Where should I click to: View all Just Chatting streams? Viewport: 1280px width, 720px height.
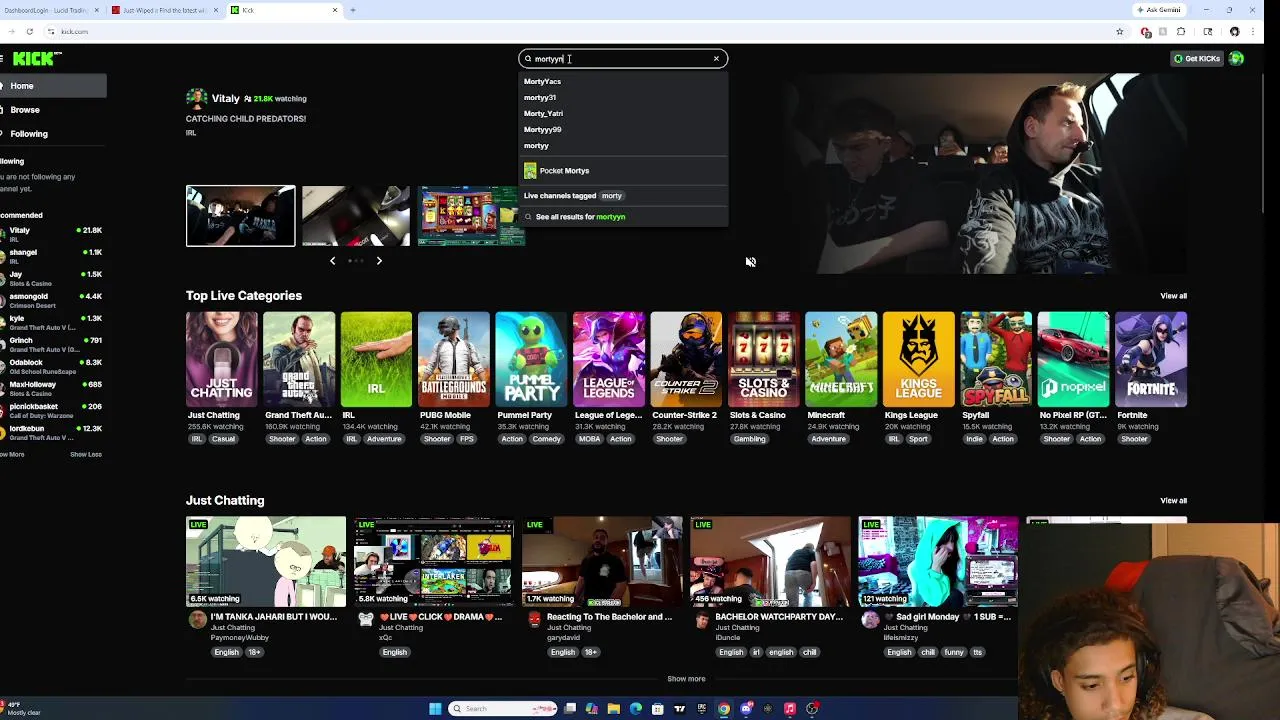pos(1173,501)
